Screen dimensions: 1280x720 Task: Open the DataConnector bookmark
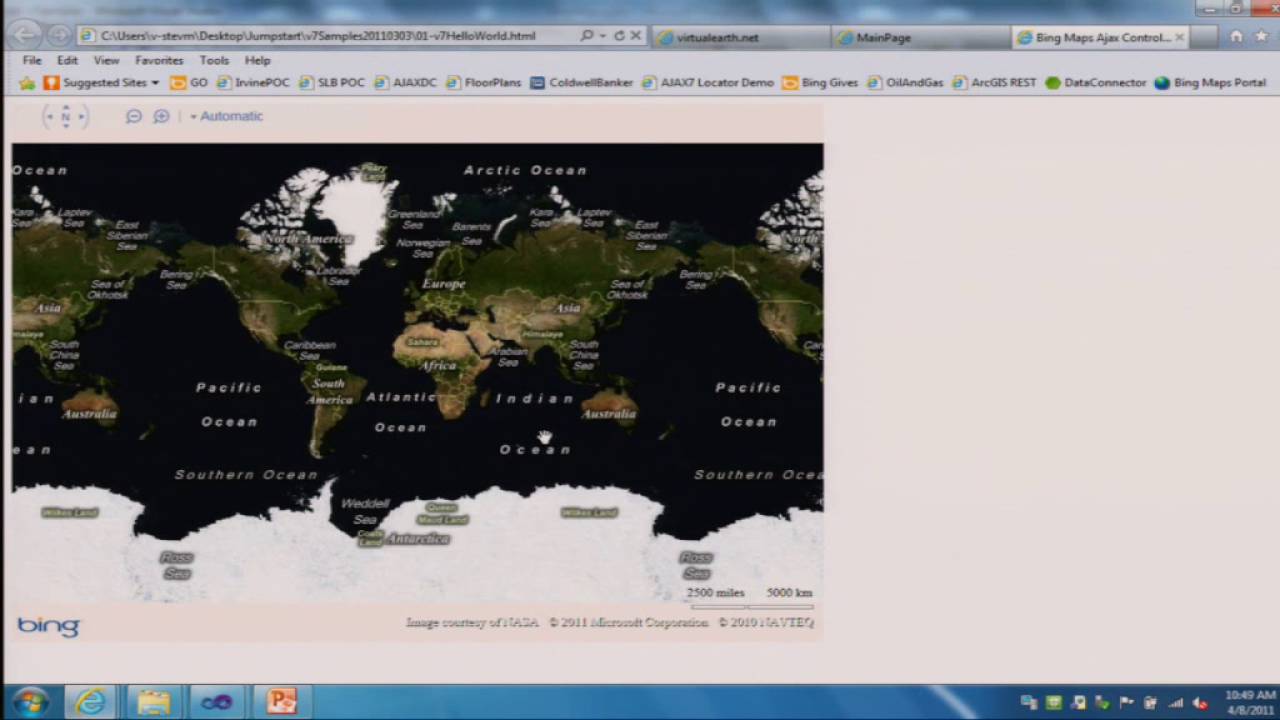[x=1096, y=83]
